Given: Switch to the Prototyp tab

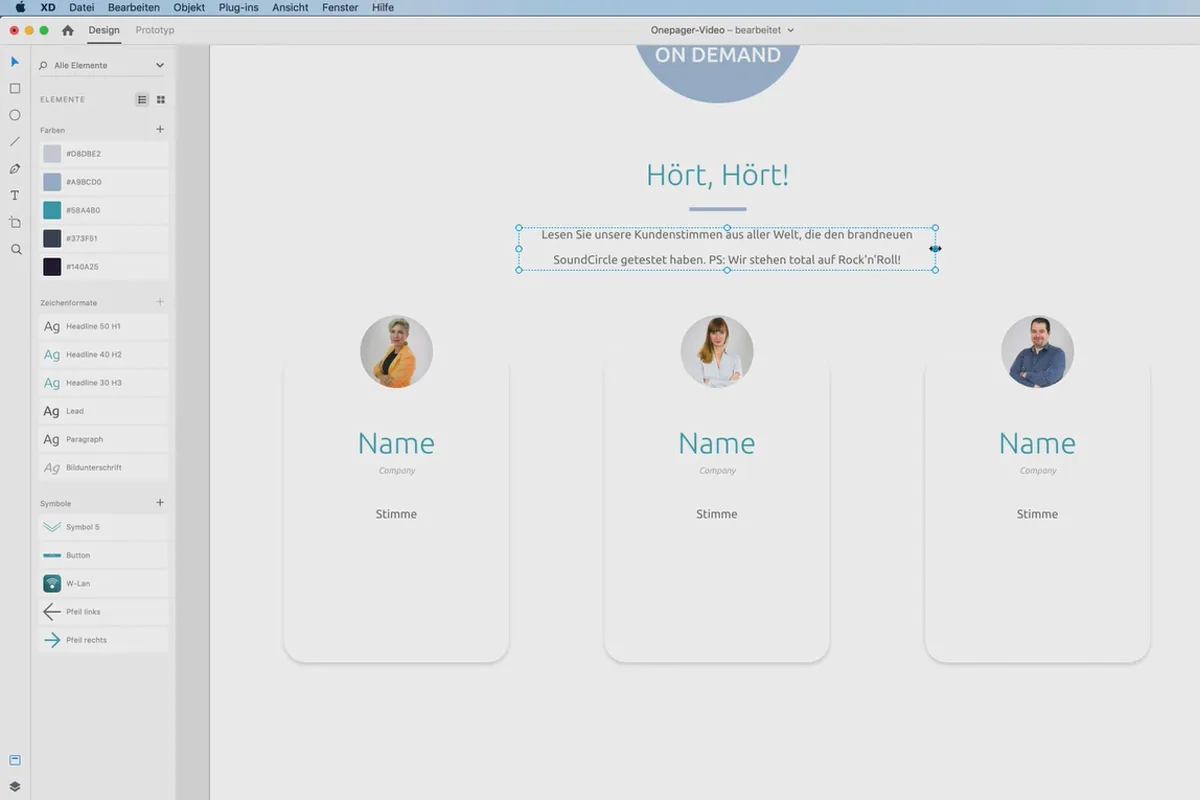Looking at the screenshot, I should [x=155, y=30].
